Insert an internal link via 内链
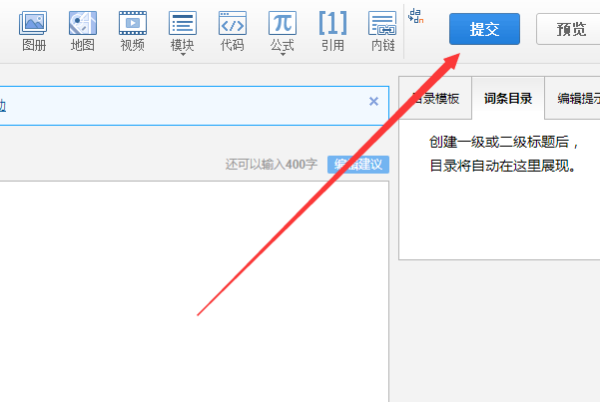The image size is (600, 402). pos(382,31)
